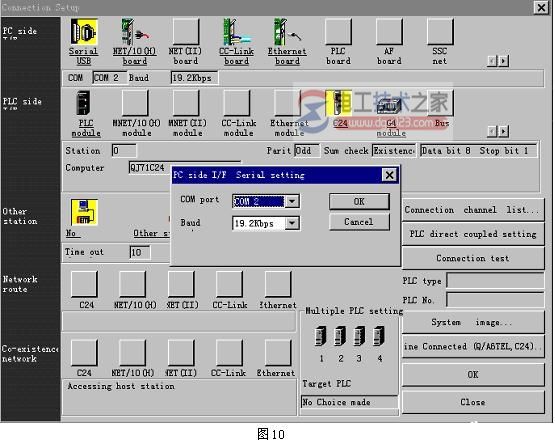This screenshot has width=555, height=445.
Task: Open the Connection channel list
Action: coord(473,210)
